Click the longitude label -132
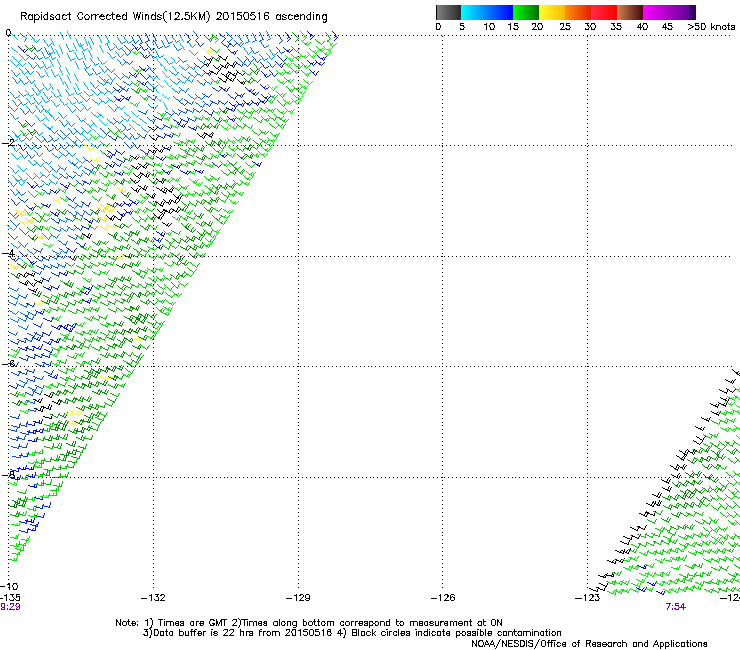The image size is (740, 650). point(153,598)
